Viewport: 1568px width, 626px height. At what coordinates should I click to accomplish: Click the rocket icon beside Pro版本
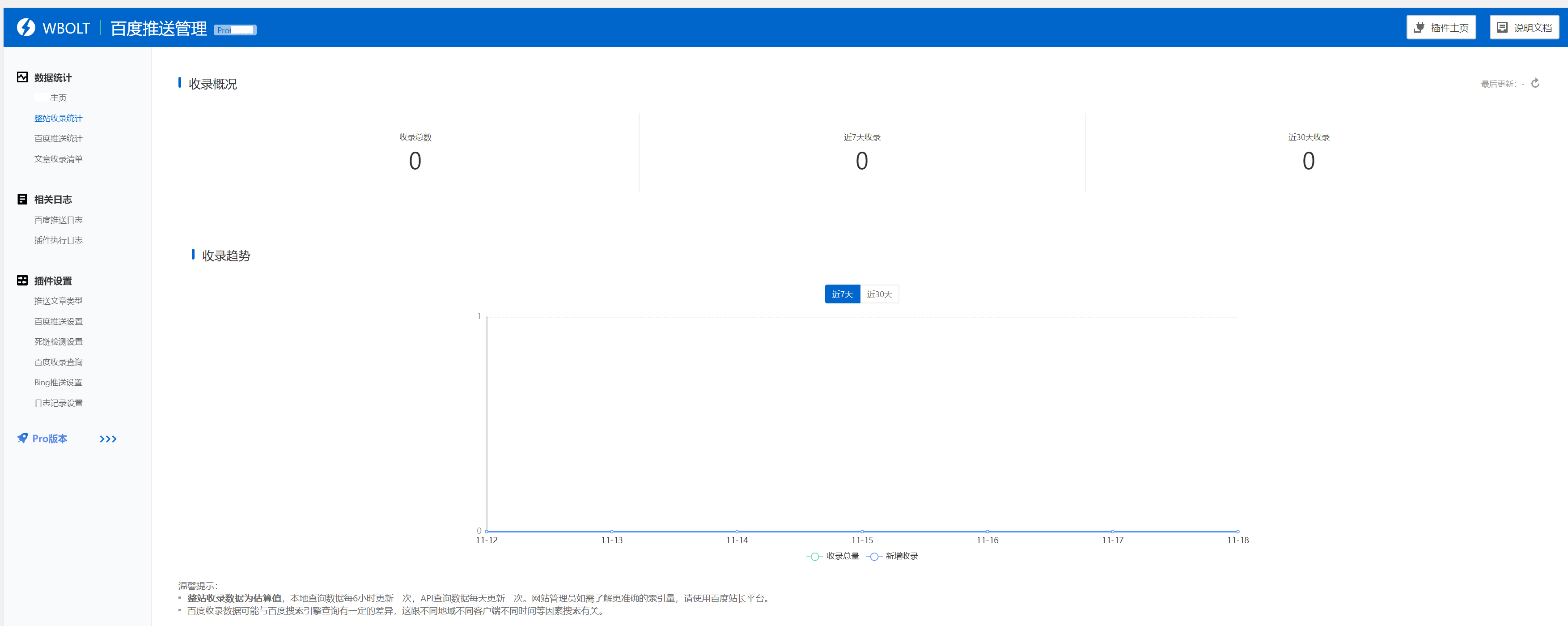21,438
